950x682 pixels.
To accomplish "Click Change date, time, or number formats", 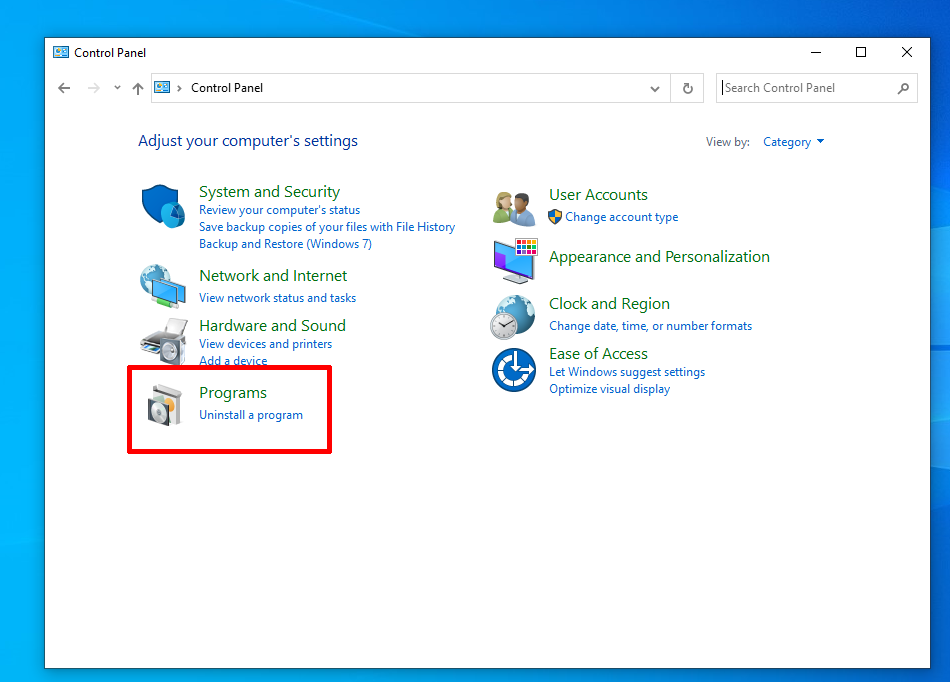I will click(650, 326).
